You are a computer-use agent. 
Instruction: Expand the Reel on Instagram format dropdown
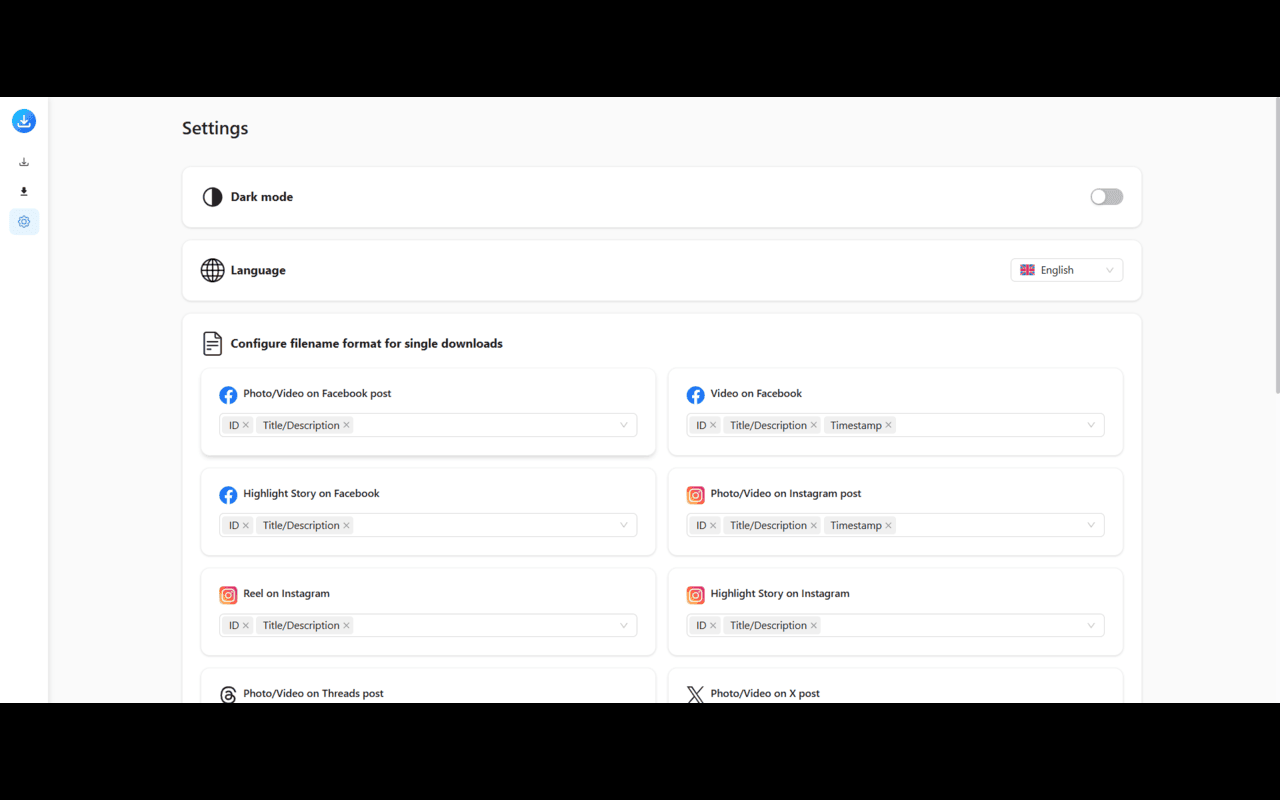click(623, 625)
